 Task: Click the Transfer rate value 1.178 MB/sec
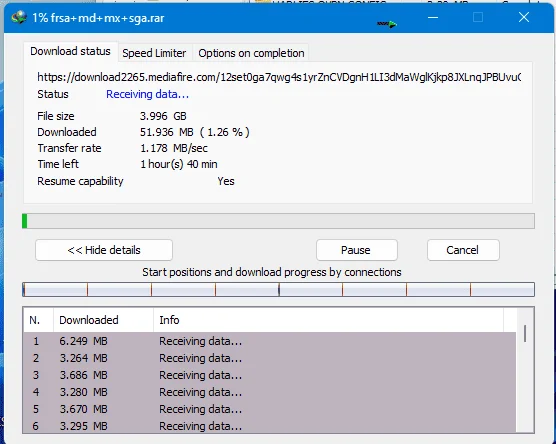pos(174,148)
